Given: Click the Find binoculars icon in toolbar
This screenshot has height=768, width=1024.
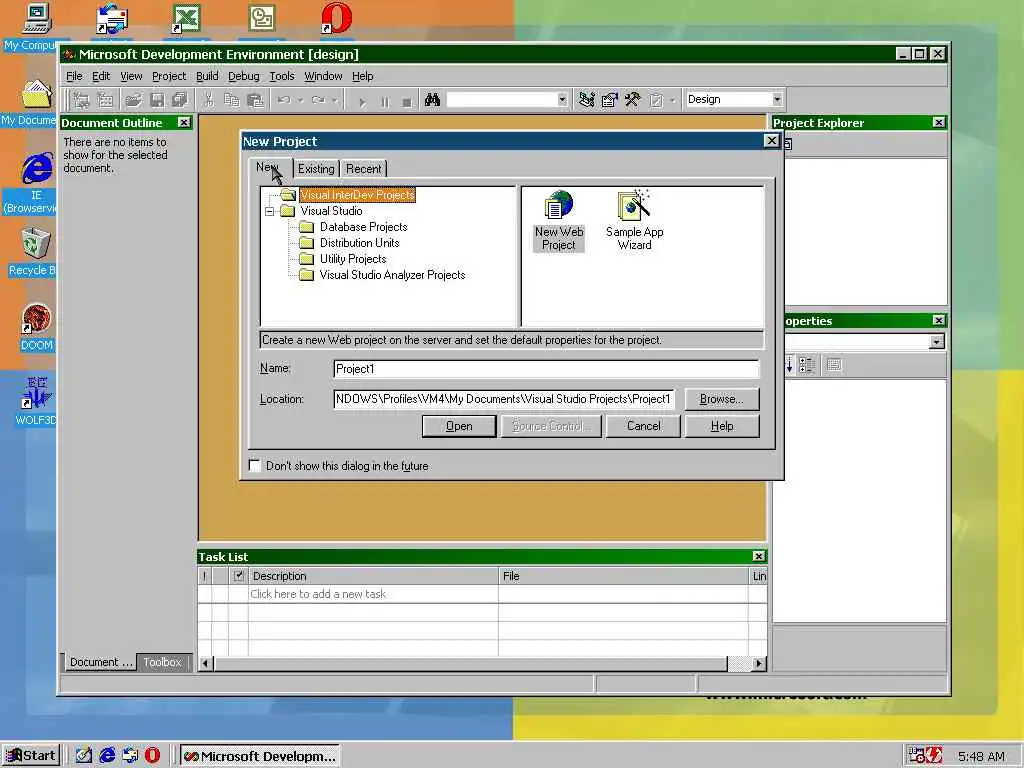Looking at the screenshot, I should [432, 100].
